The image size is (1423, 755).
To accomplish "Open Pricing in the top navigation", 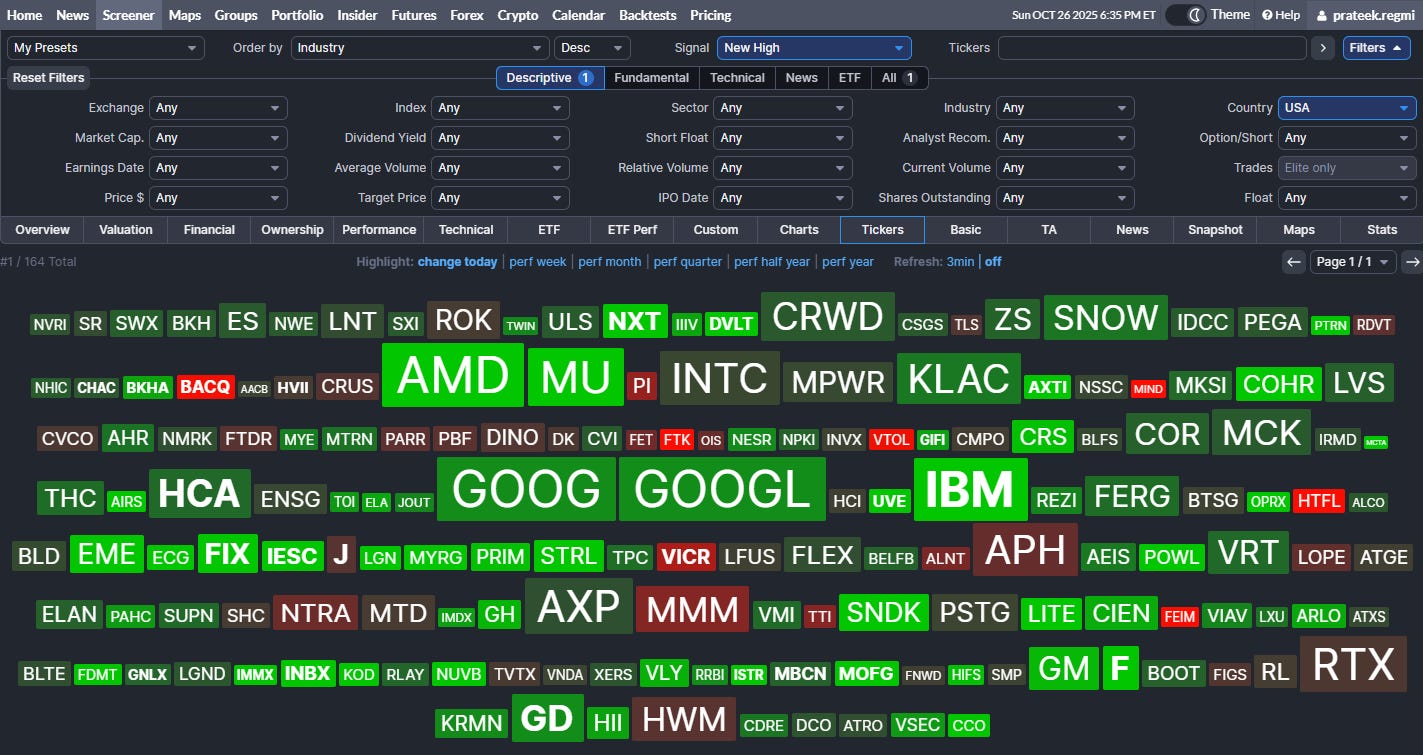I will tap(711, 15).
